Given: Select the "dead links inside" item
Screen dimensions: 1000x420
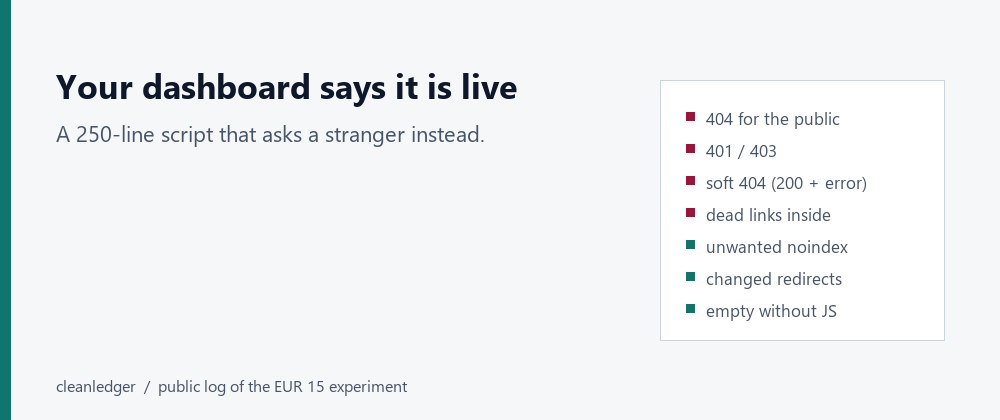Looking at the screenshot, I should 768,215.
